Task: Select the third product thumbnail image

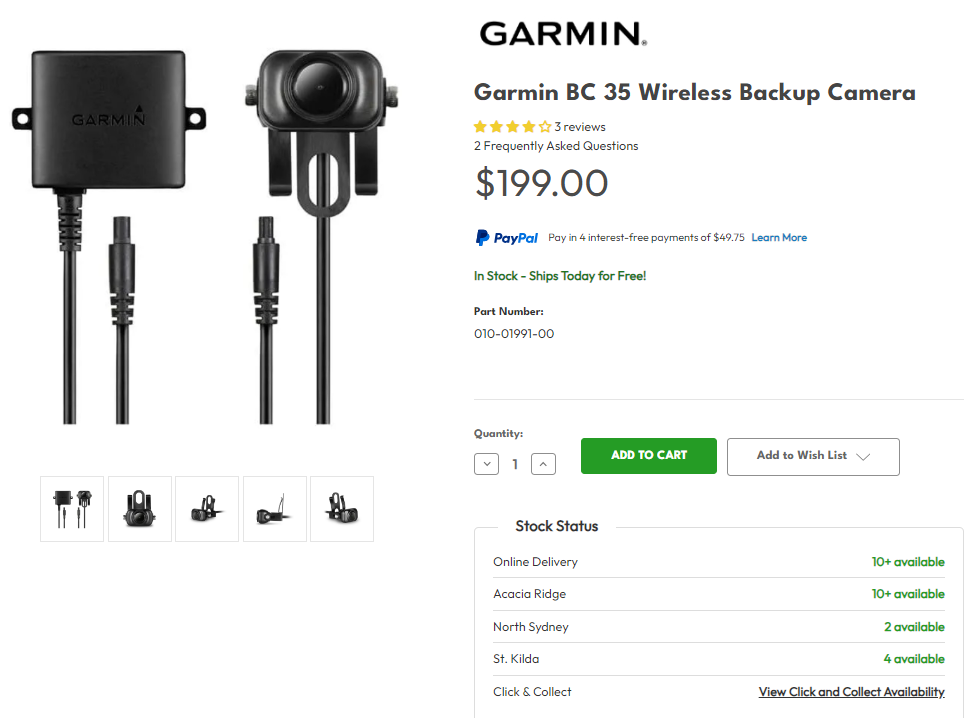Action: 207,509
